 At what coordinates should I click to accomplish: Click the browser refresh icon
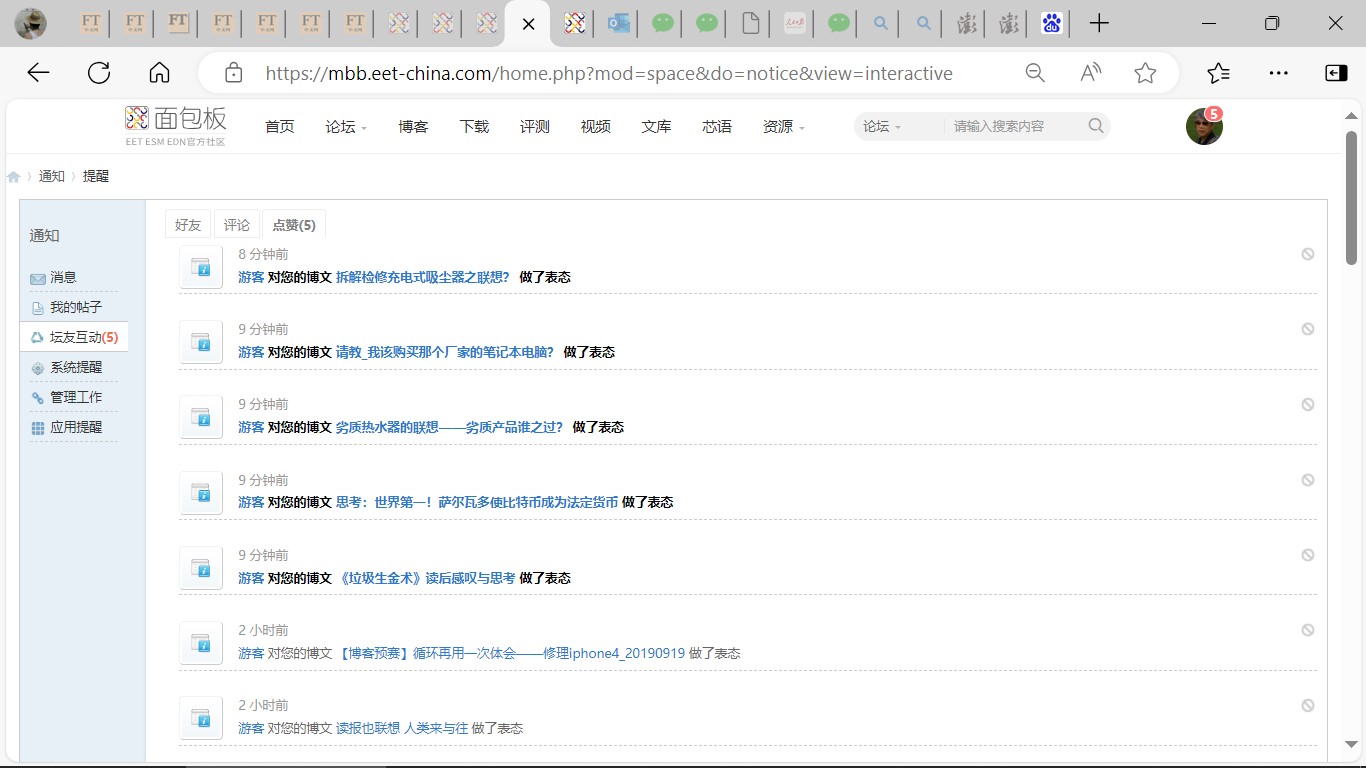click(99, 73)
